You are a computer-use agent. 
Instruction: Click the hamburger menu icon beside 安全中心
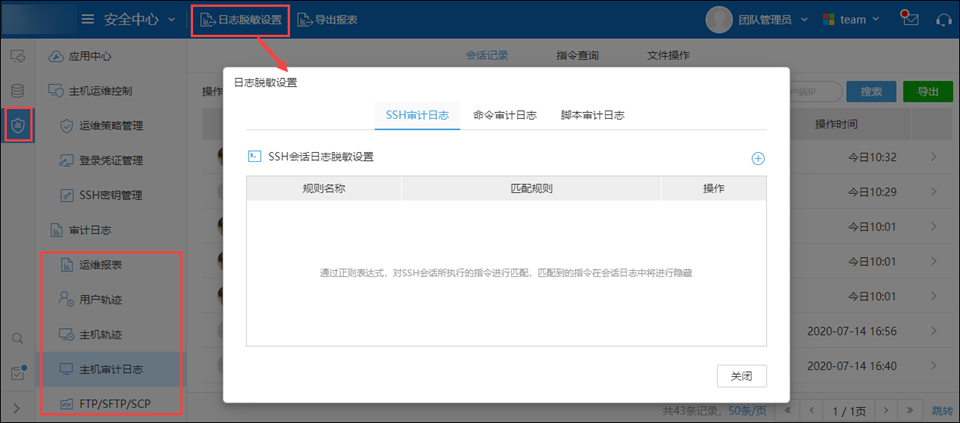coord(88,20)
